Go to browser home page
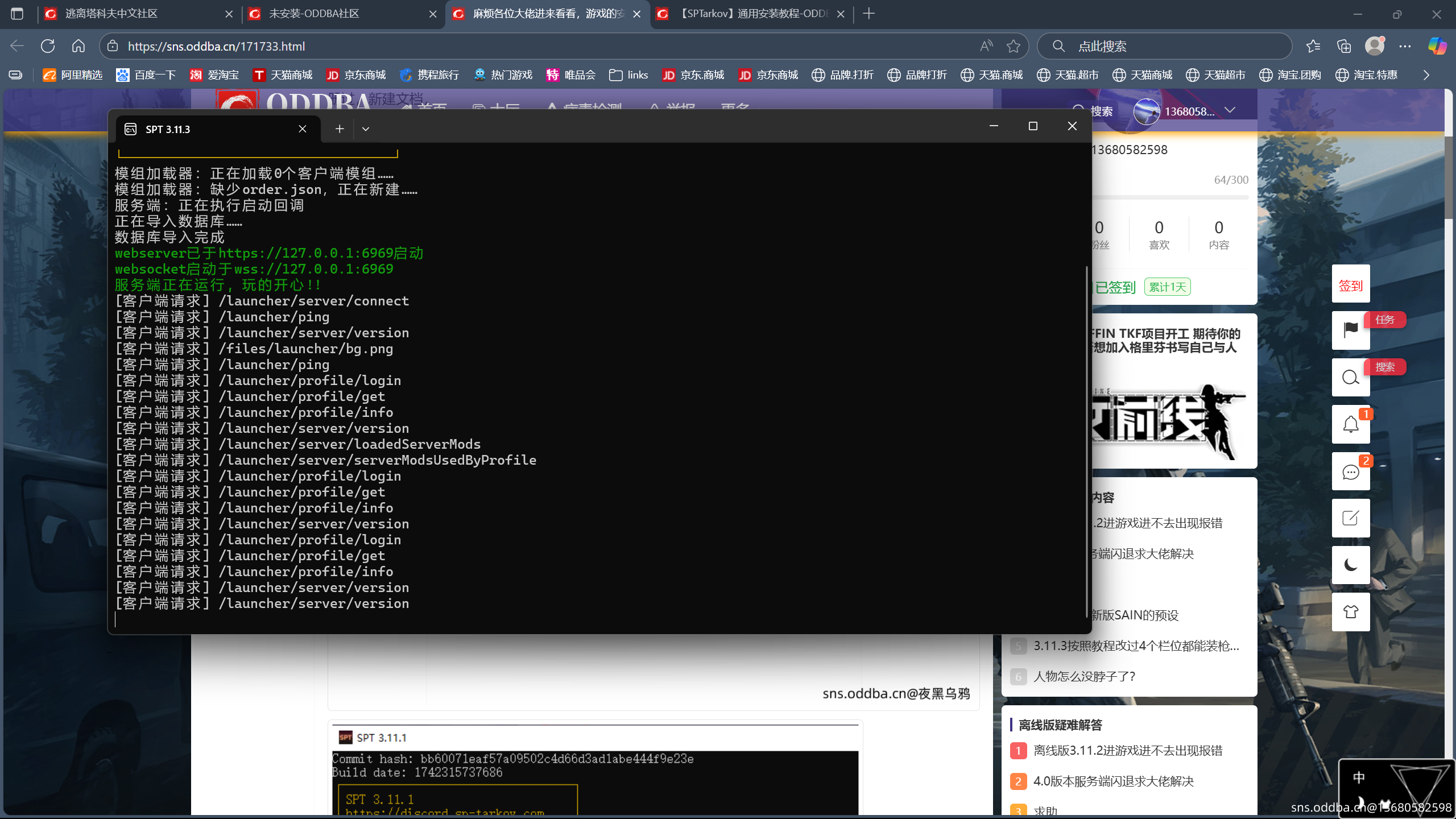Viewport: 1456px width, 819px height. [78, 46]
